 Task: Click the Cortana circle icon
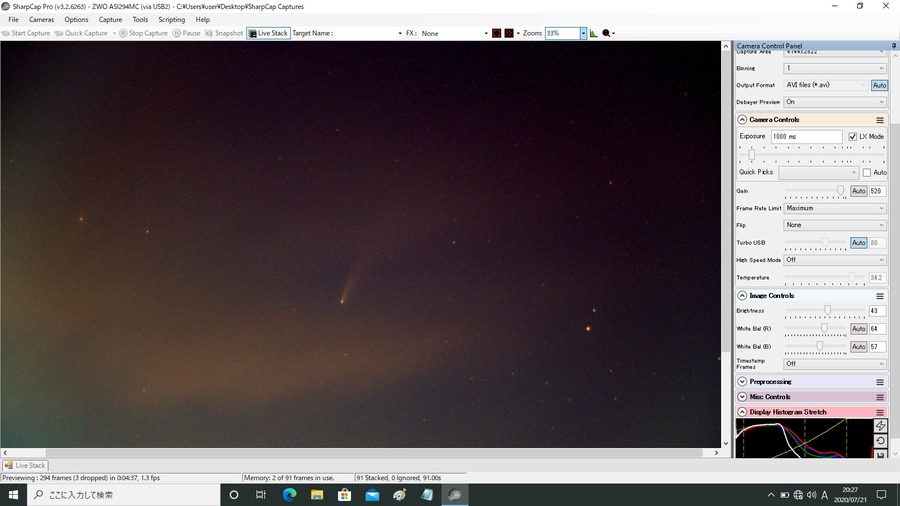234,495
